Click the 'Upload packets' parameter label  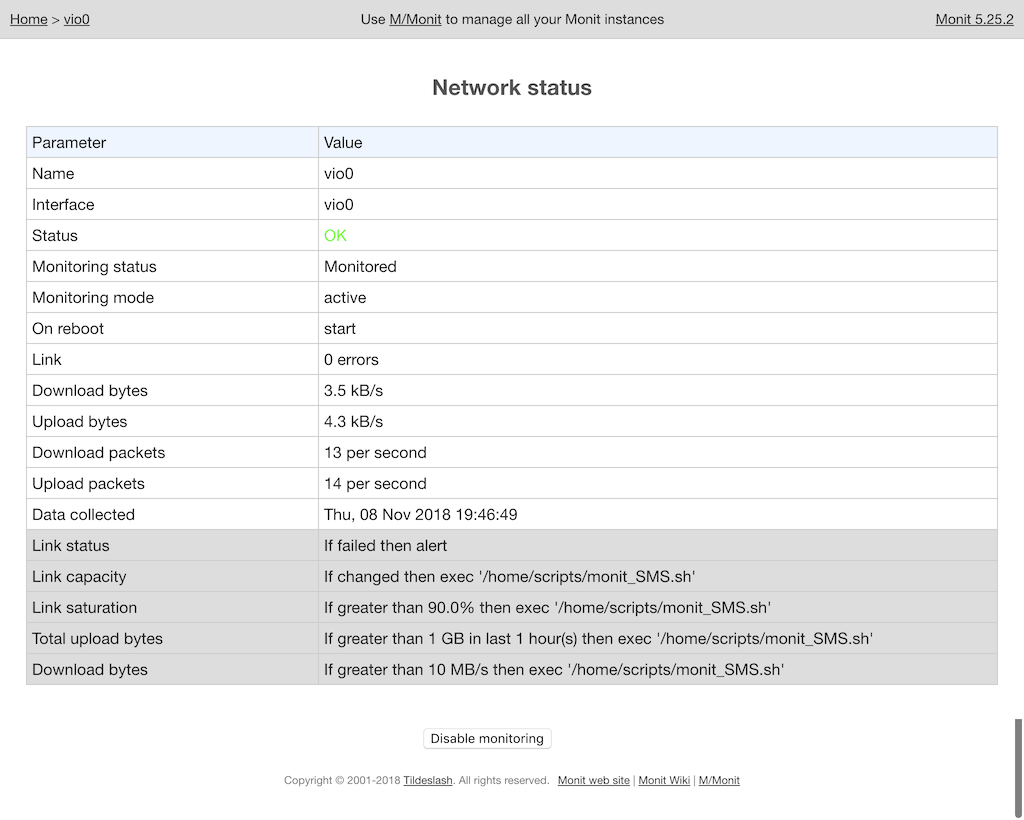(88, 484)
